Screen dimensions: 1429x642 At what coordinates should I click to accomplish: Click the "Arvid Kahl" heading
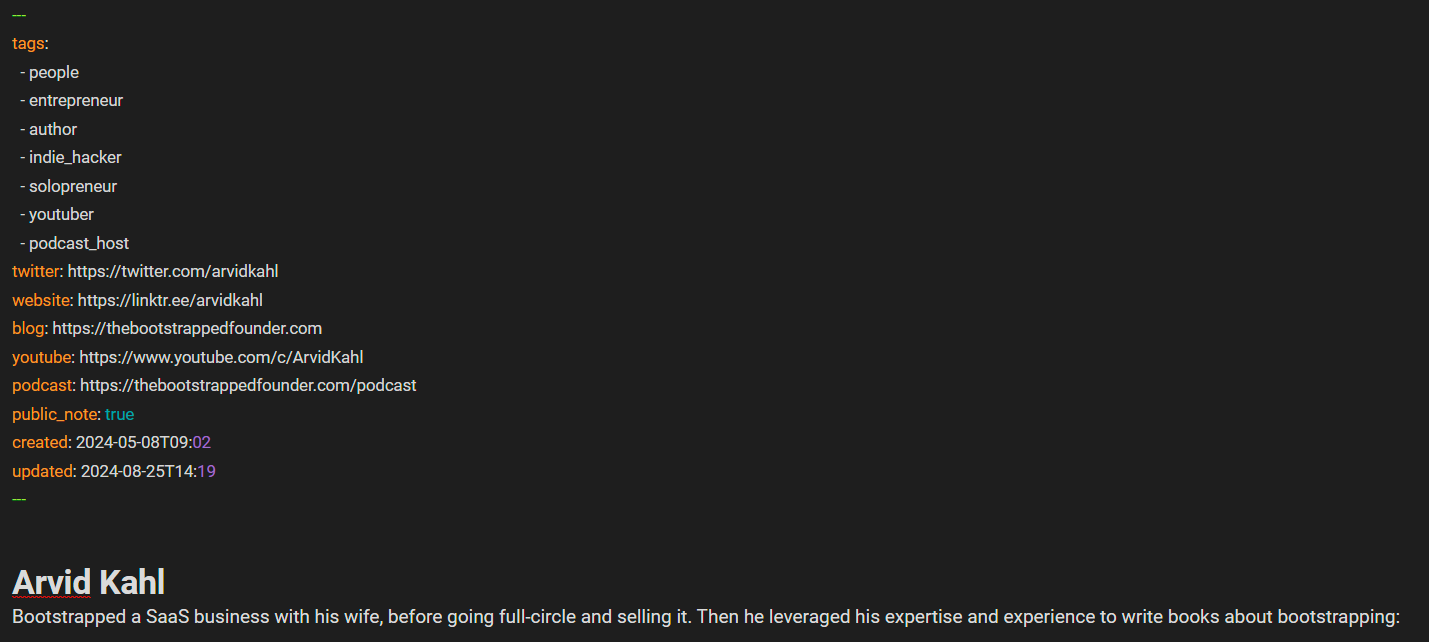coord(89,582)
